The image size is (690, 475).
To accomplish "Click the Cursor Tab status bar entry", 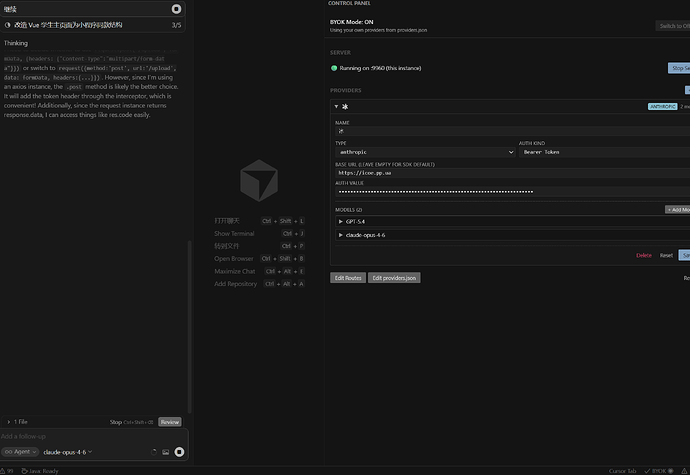I will tap(622, 471).
